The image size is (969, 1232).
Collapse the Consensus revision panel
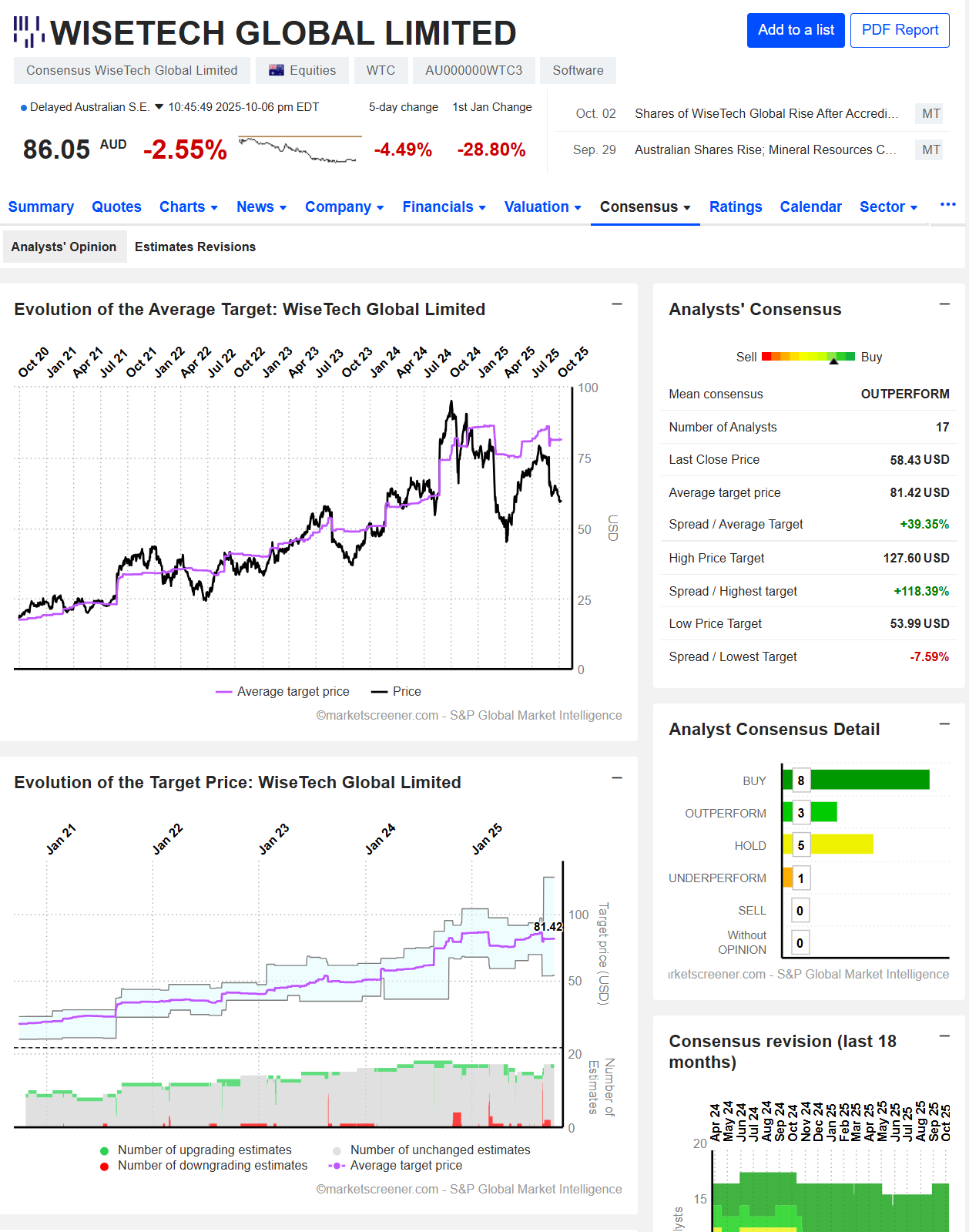[x=944, y=1036]
